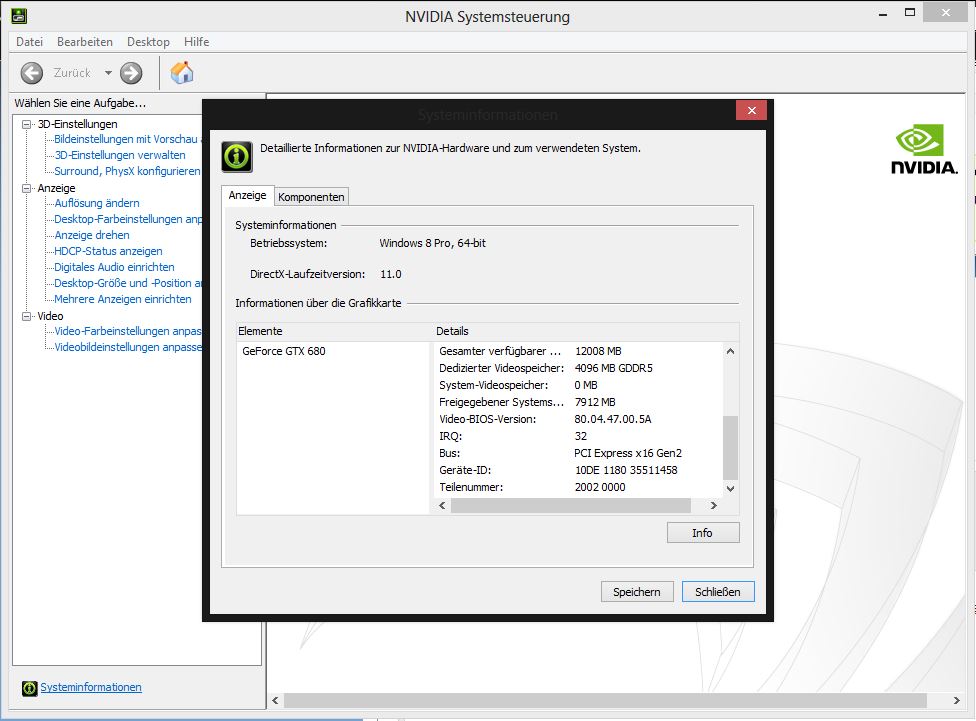Click main window scroll left arrow
Viewport: 976px width, 721px height.
coord(276,700)
